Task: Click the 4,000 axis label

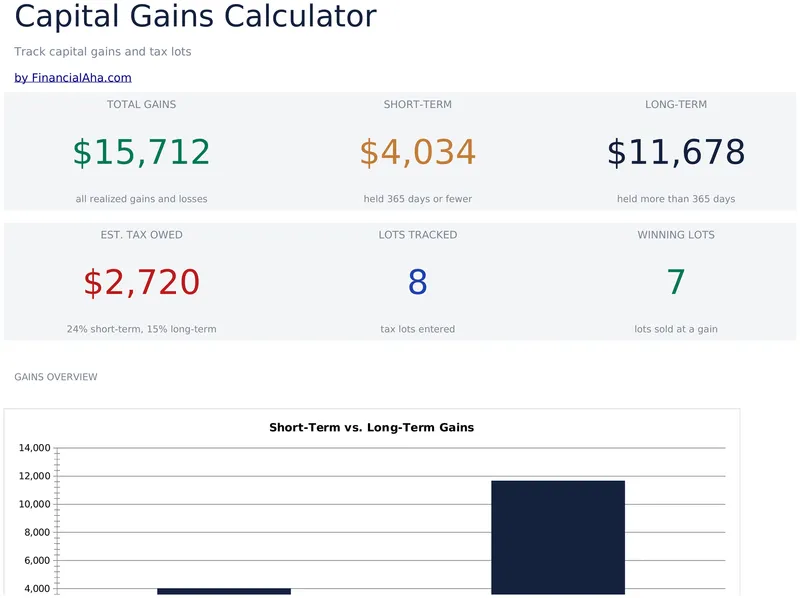Action: (37, 588)
